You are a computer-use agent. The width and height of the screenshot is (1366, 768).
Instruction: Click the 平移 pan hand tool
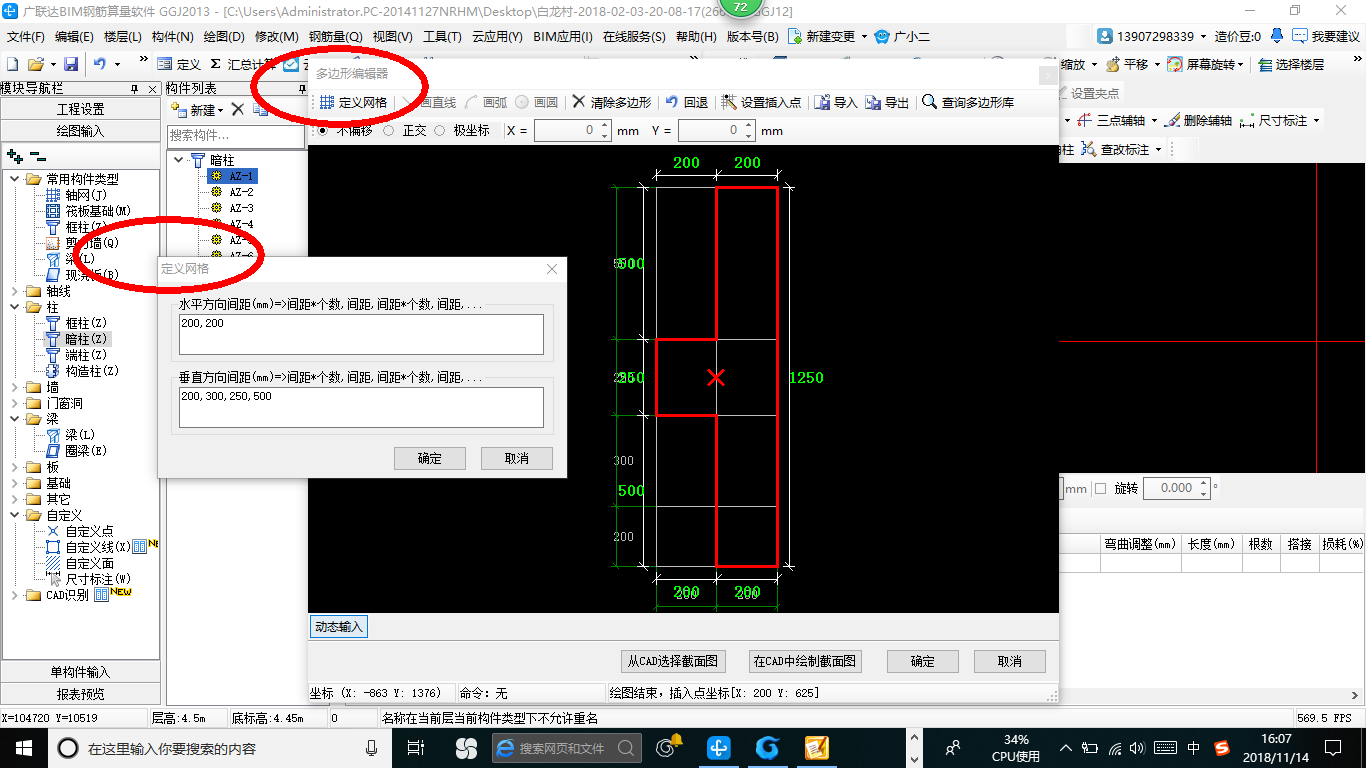point(1126,64)
